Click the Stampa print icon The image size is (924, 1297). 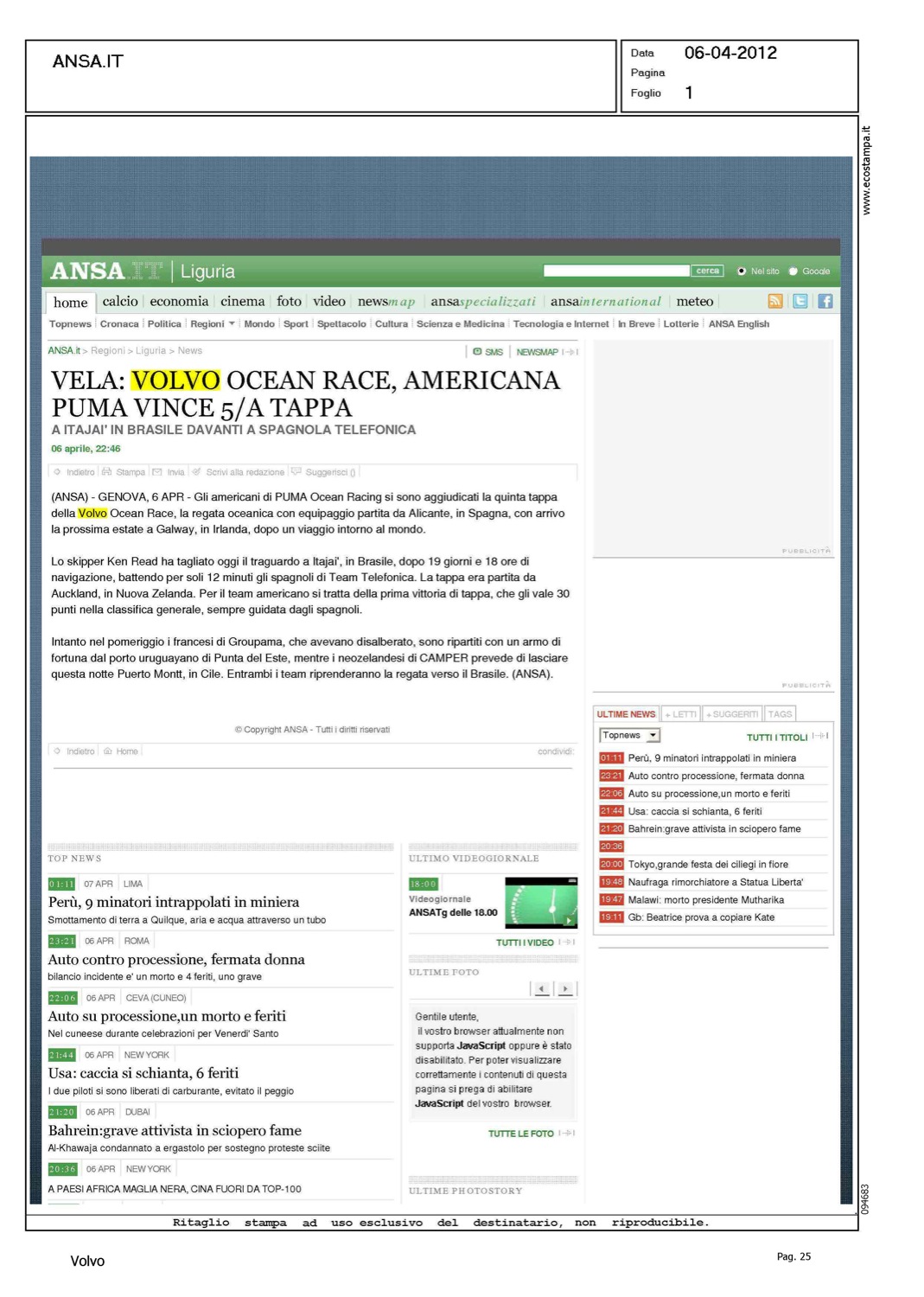(107, 472)
